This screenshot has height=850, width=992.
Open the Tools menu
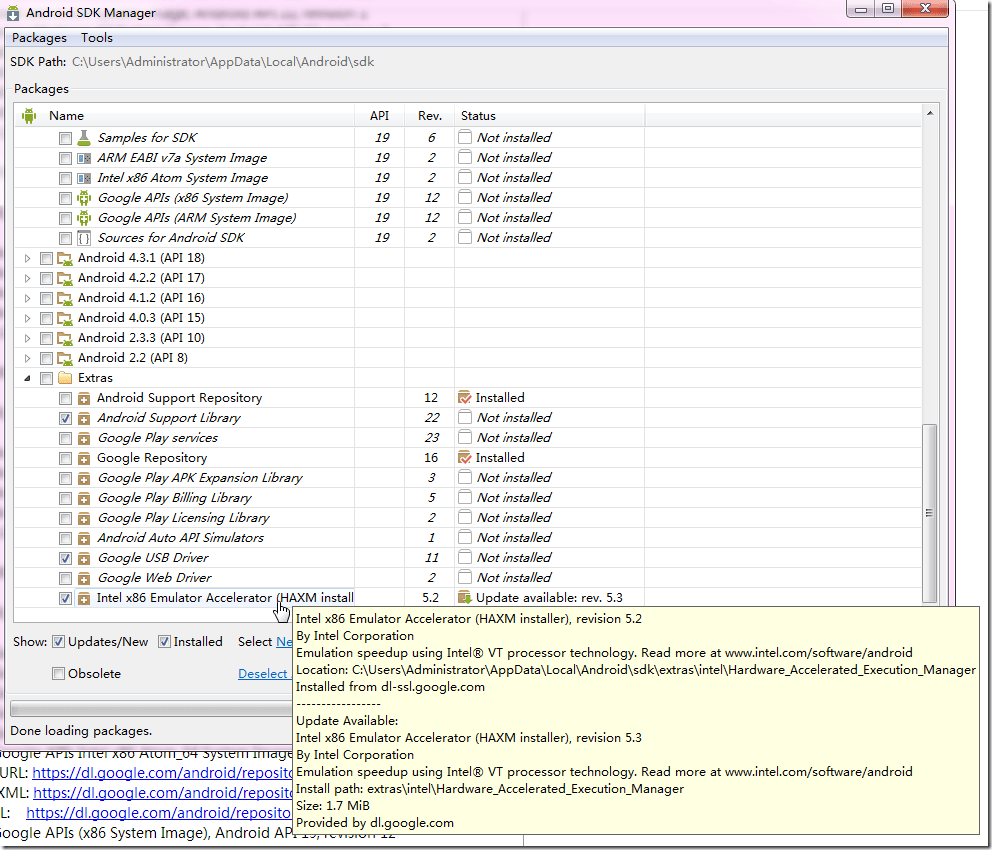tap(97, 38)
